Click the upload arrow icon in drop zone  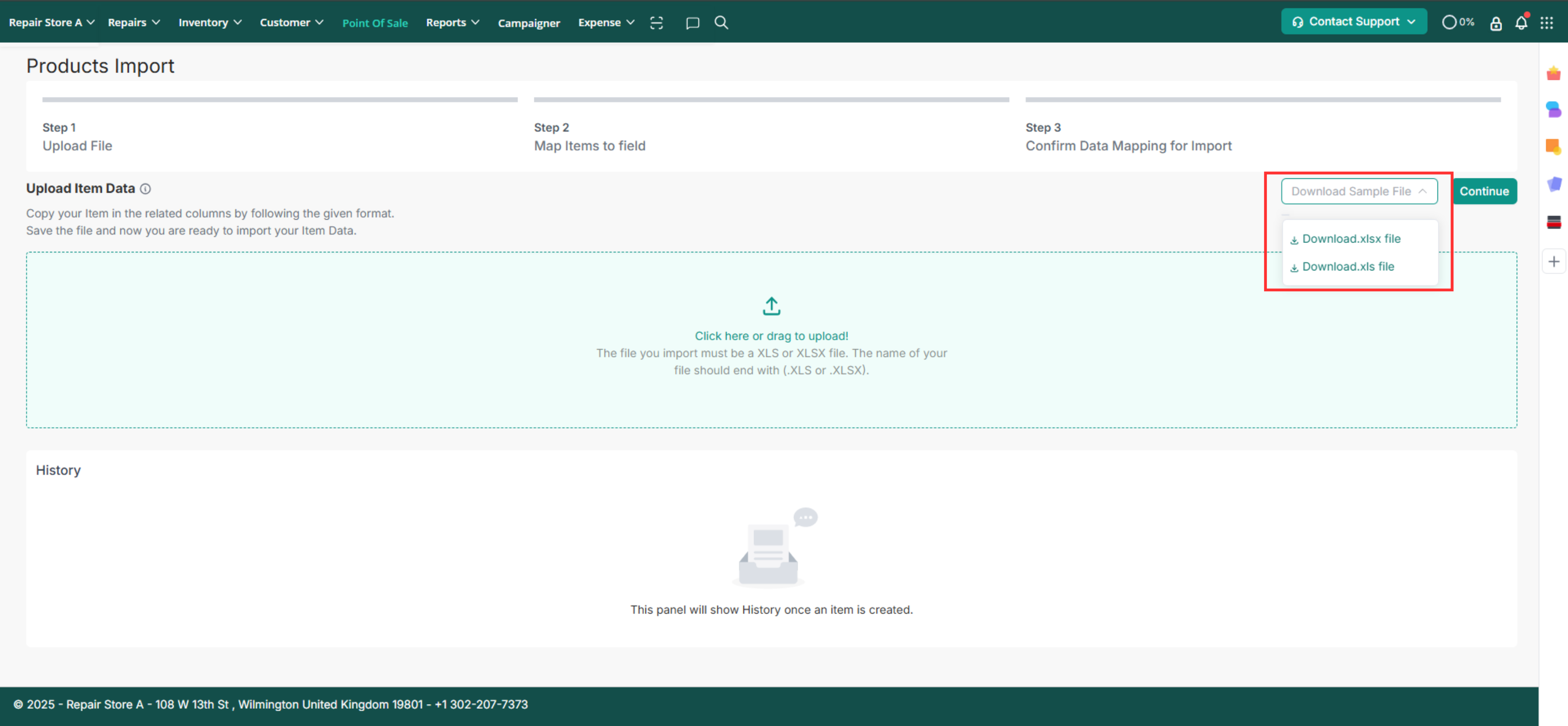tap(771, 306)
